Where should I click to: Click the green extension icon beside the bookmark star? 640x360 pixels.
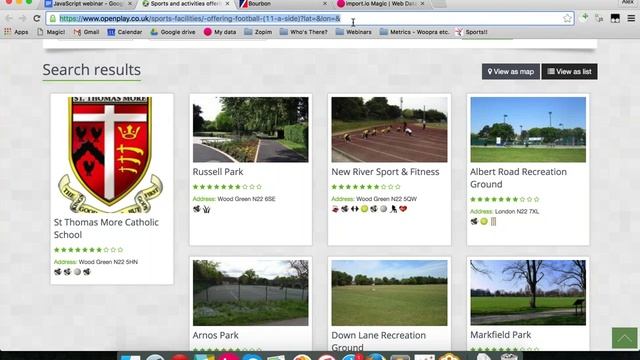point(585,18)
